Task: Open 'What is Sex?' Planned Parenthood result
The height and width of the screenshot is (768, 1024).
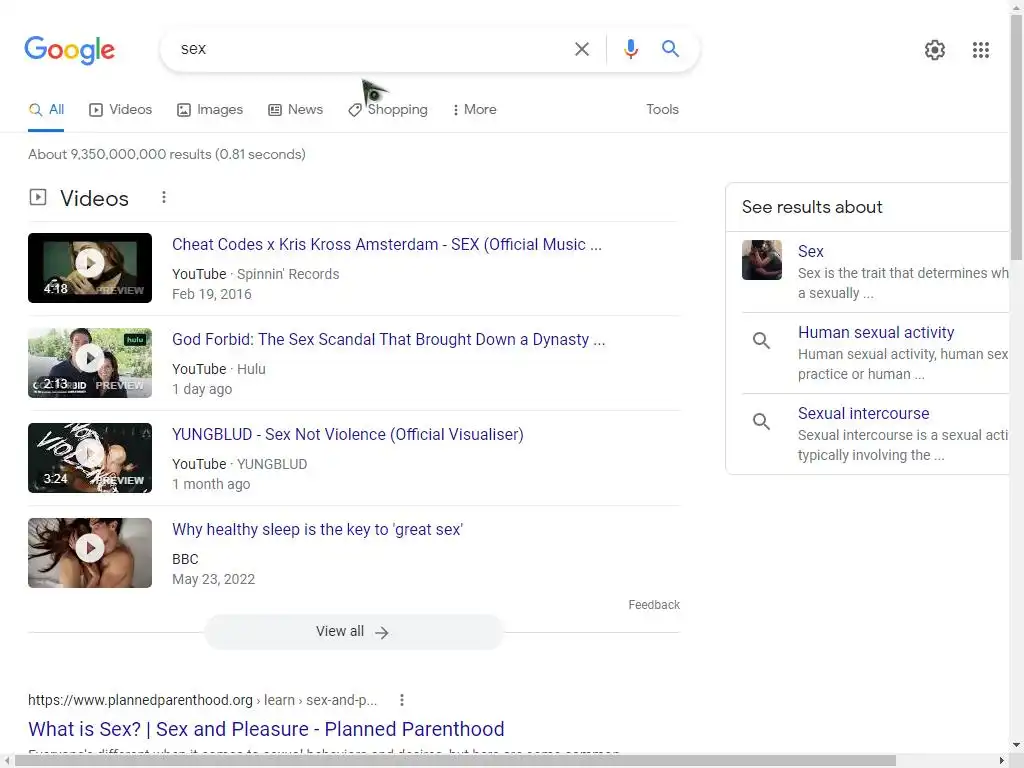Action: pos(266,729)
